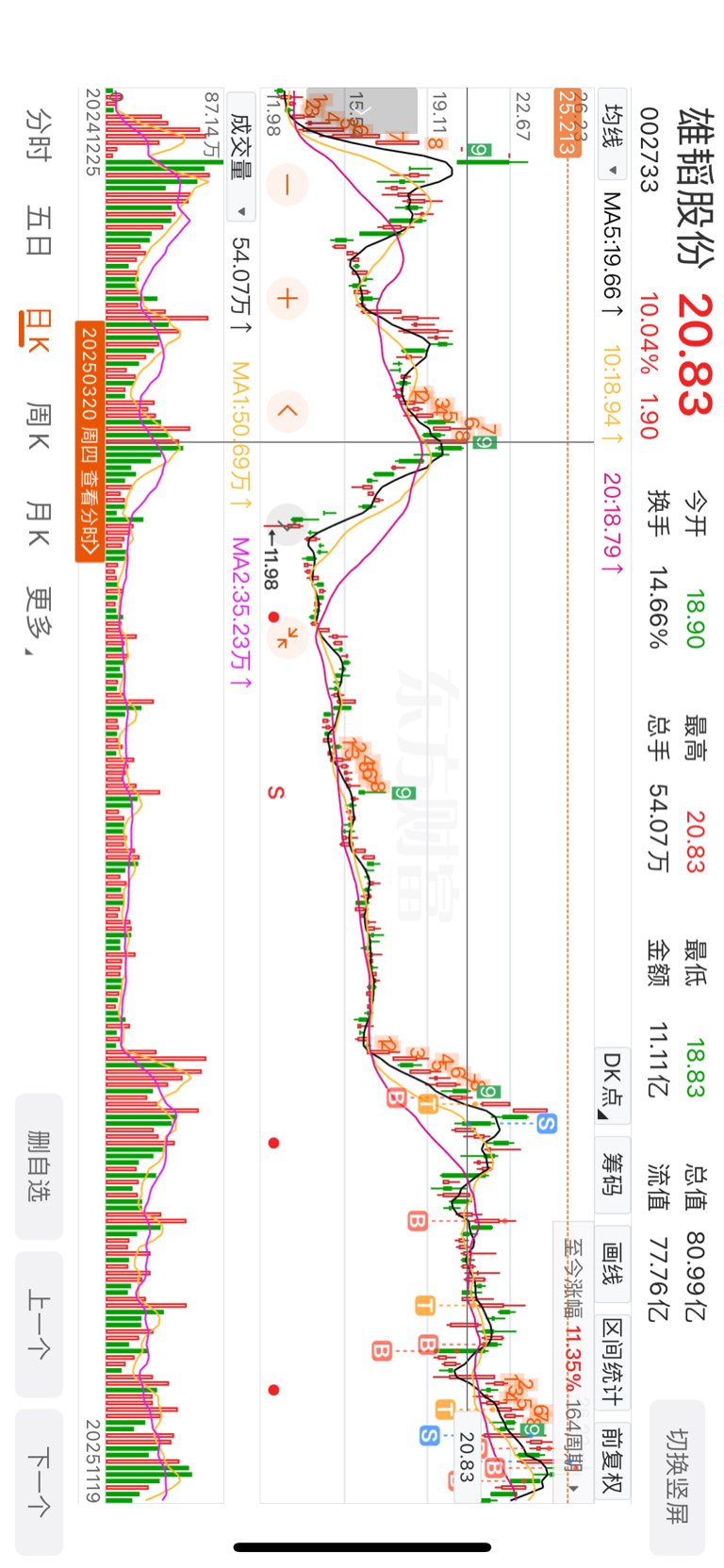Go to next stock with 下一个
Image resolution: width=724 pixels, height=1568 pixels.
pos(40,1482)
